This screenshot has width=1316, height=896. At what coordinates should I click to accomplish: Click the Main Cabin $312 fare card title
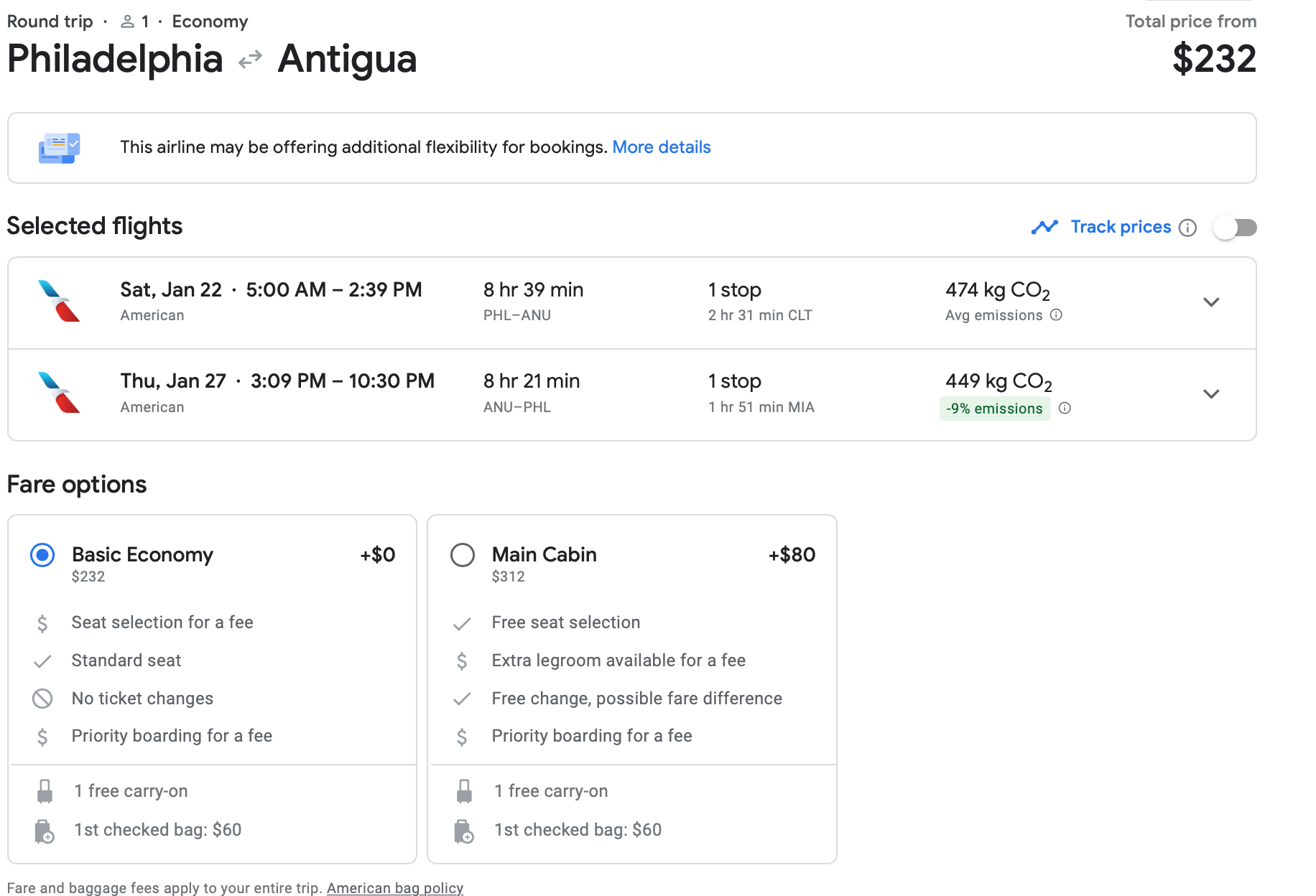coord(544,555)
